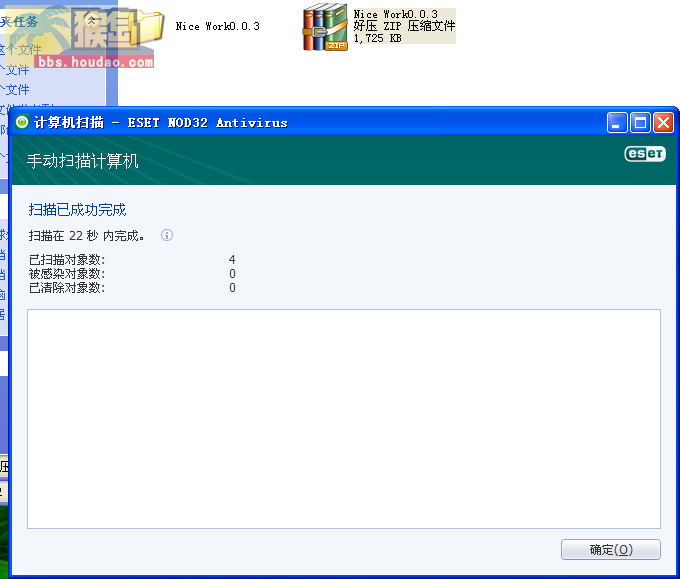Screen dimensions: 680x579
Task: Maximize the ESET NOD32 scan window
Action: [640, 122]
